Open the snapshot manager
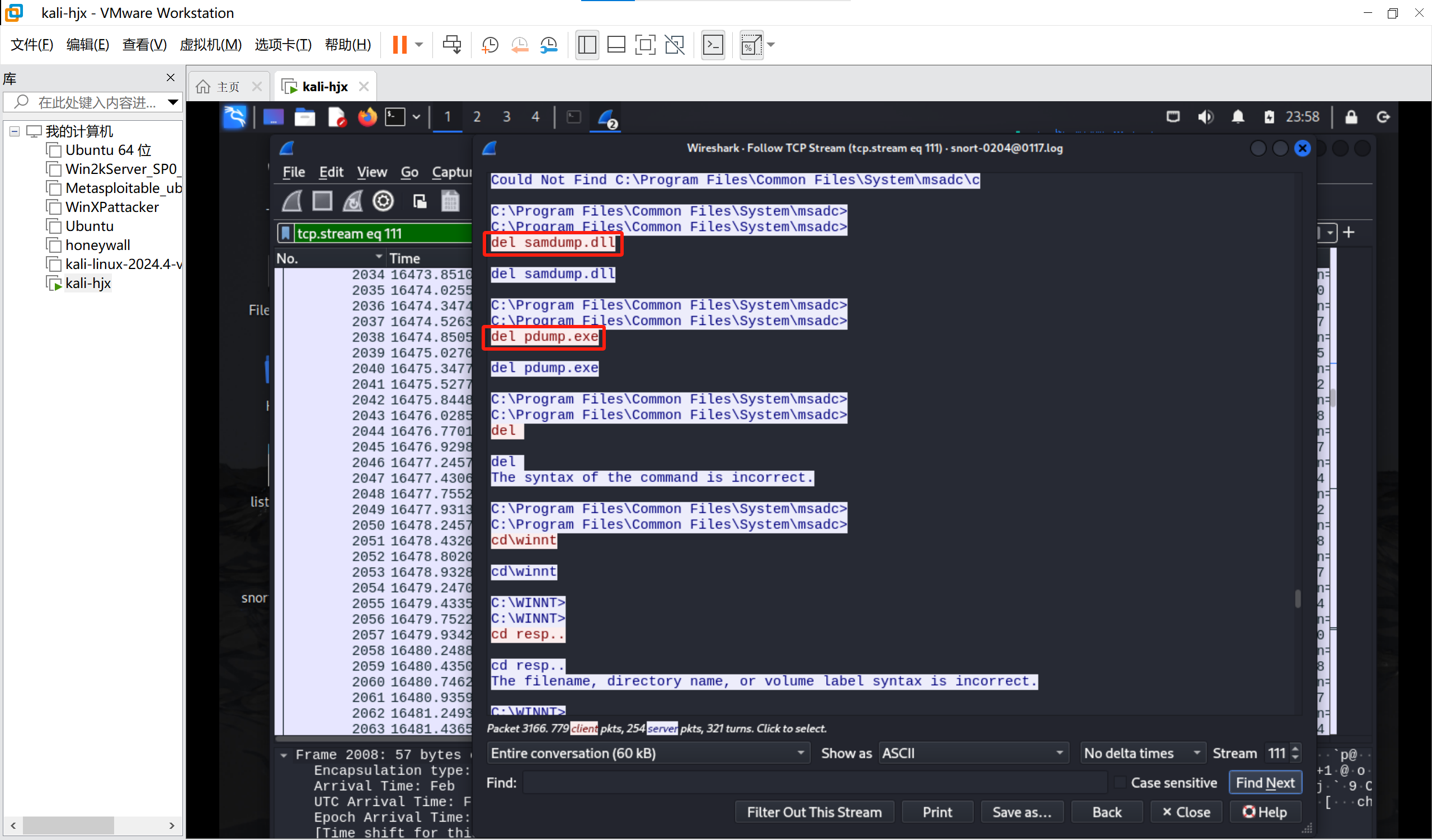Screen dimensions: 1432x840 tap(549, 44)
